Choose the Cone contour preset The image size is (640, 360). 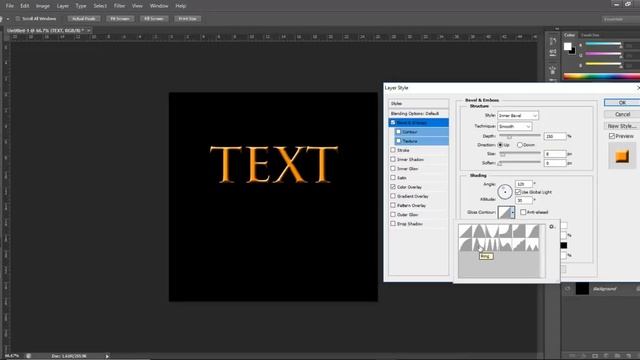[x=479, y=231]
